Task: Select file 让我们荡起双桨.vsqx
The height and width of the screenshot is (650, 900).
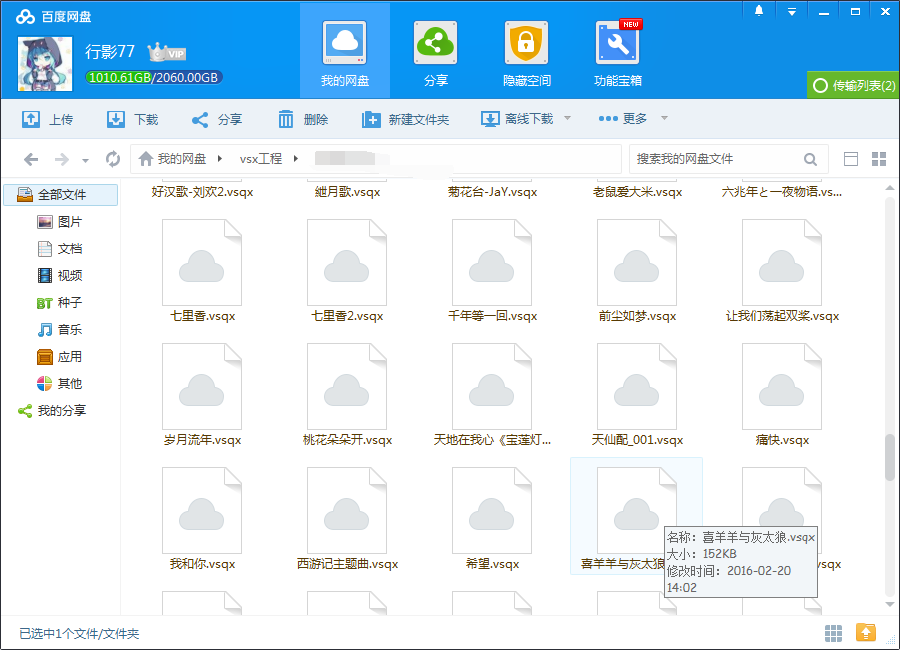Action: pos(782,271)
